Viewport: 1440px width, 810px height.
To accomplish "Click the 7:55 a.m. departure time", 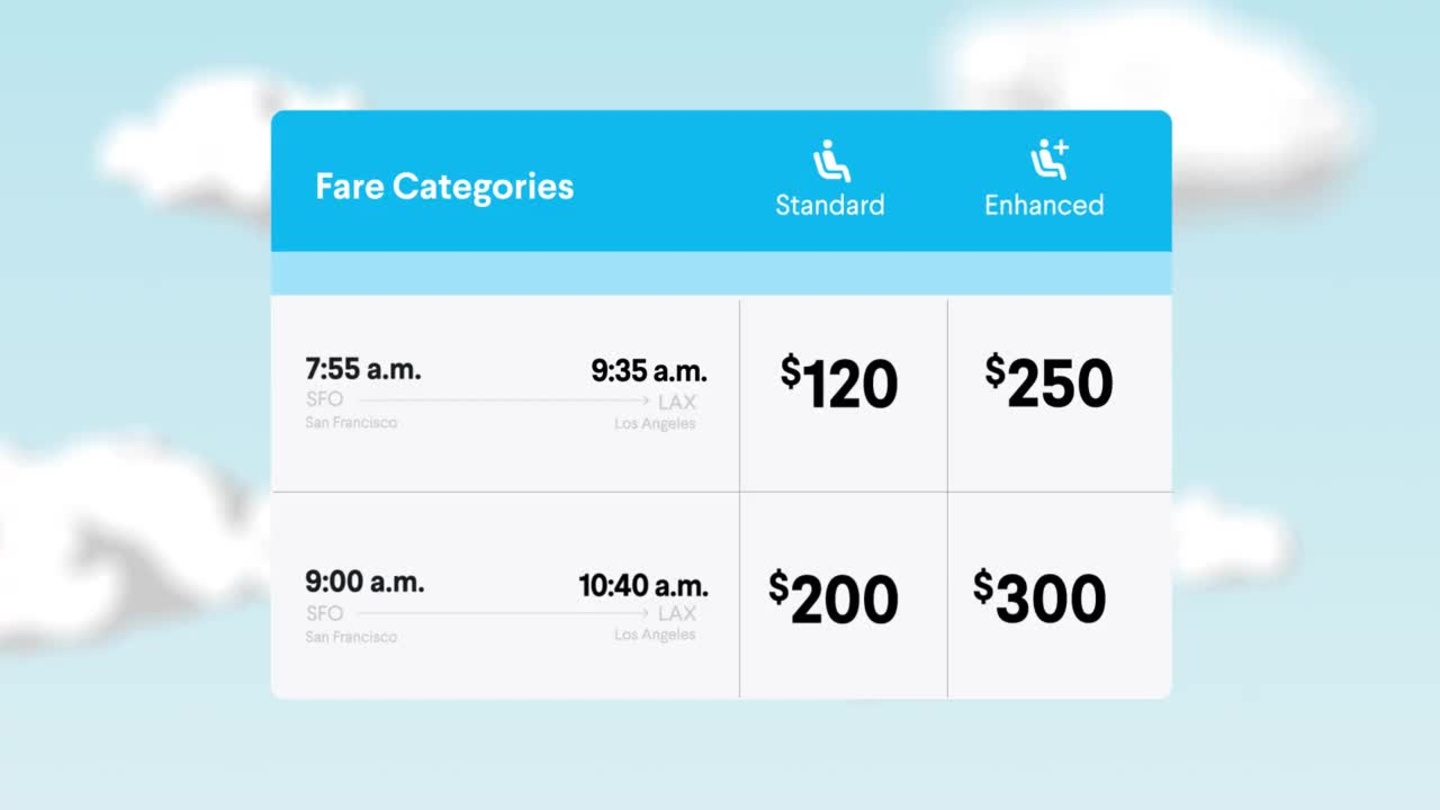I will pyautogui.click(x=363, y=369).
